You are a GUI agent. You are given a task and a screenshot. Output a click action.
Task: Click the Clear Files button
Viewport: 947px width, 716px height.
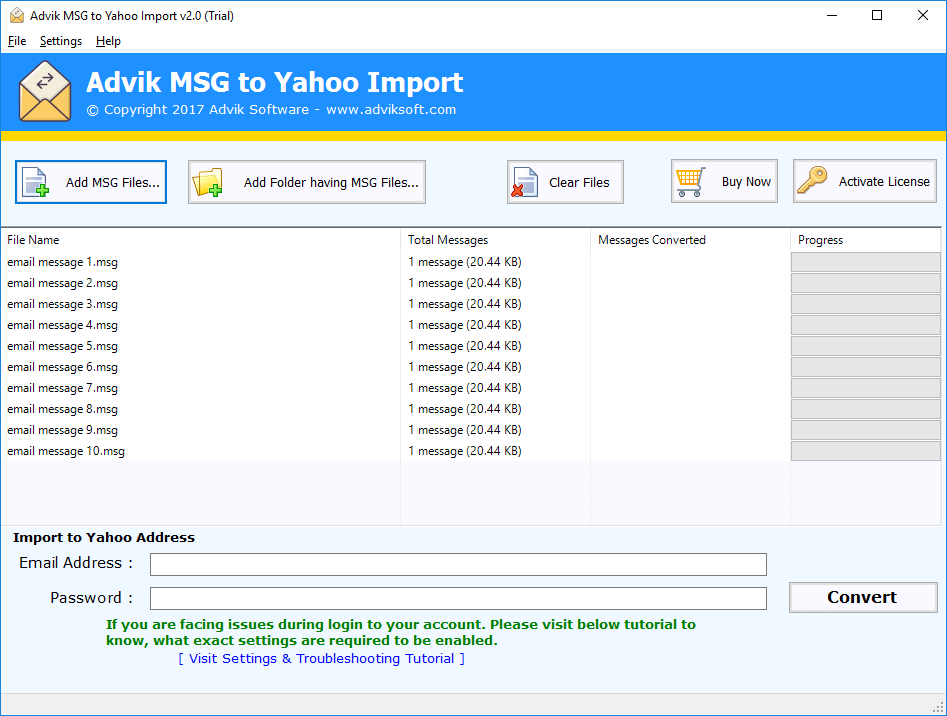565,182
